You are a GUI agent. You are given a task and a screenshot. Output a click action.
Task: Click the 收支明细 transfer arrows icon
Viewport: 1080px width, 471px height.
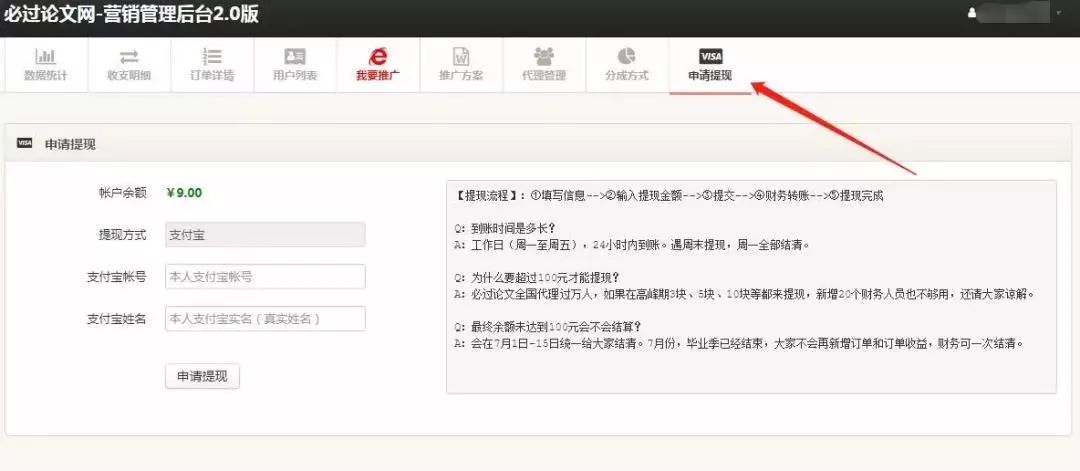click(x=129, y=56)
